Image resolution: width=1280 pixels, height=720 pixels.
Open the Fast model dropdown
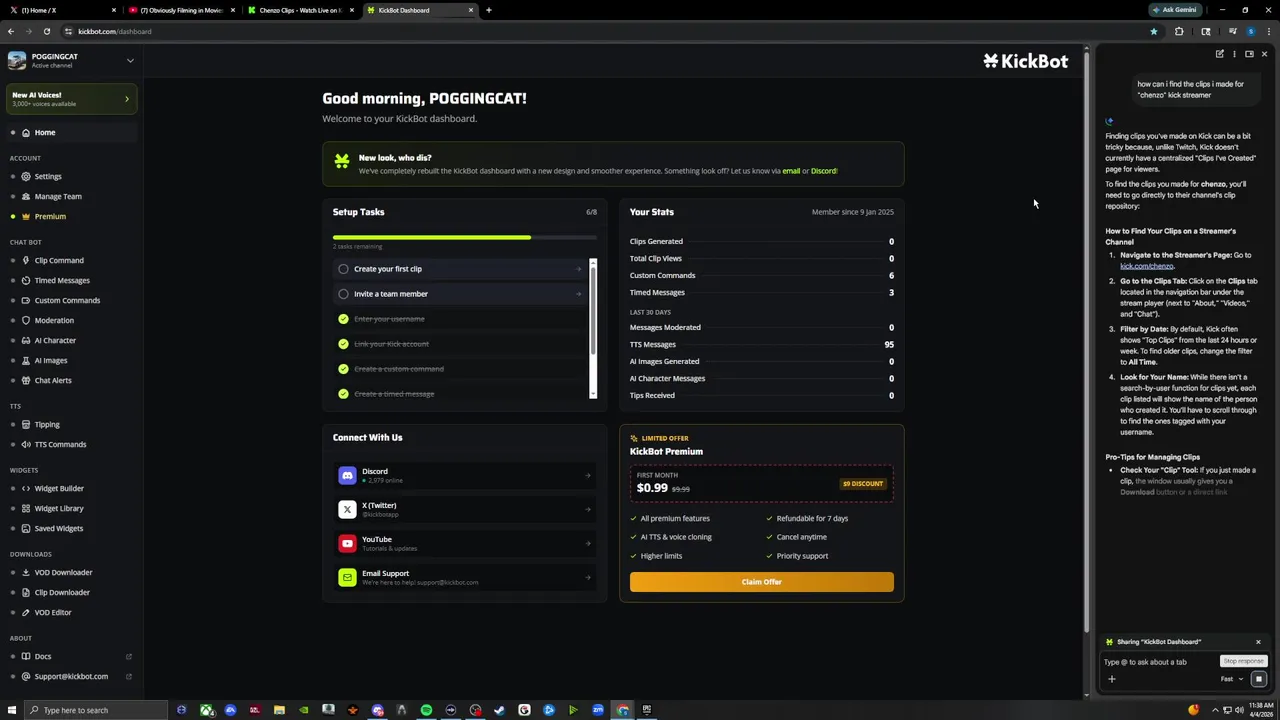(1231, 679)
